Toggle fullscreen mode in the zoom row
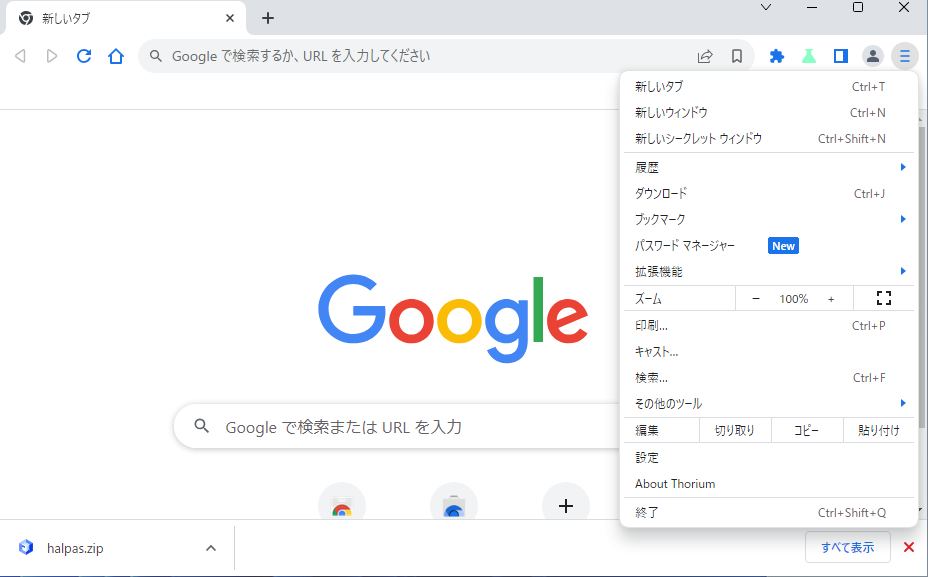Viewport: 928px width, 577px height. (883, 298)
